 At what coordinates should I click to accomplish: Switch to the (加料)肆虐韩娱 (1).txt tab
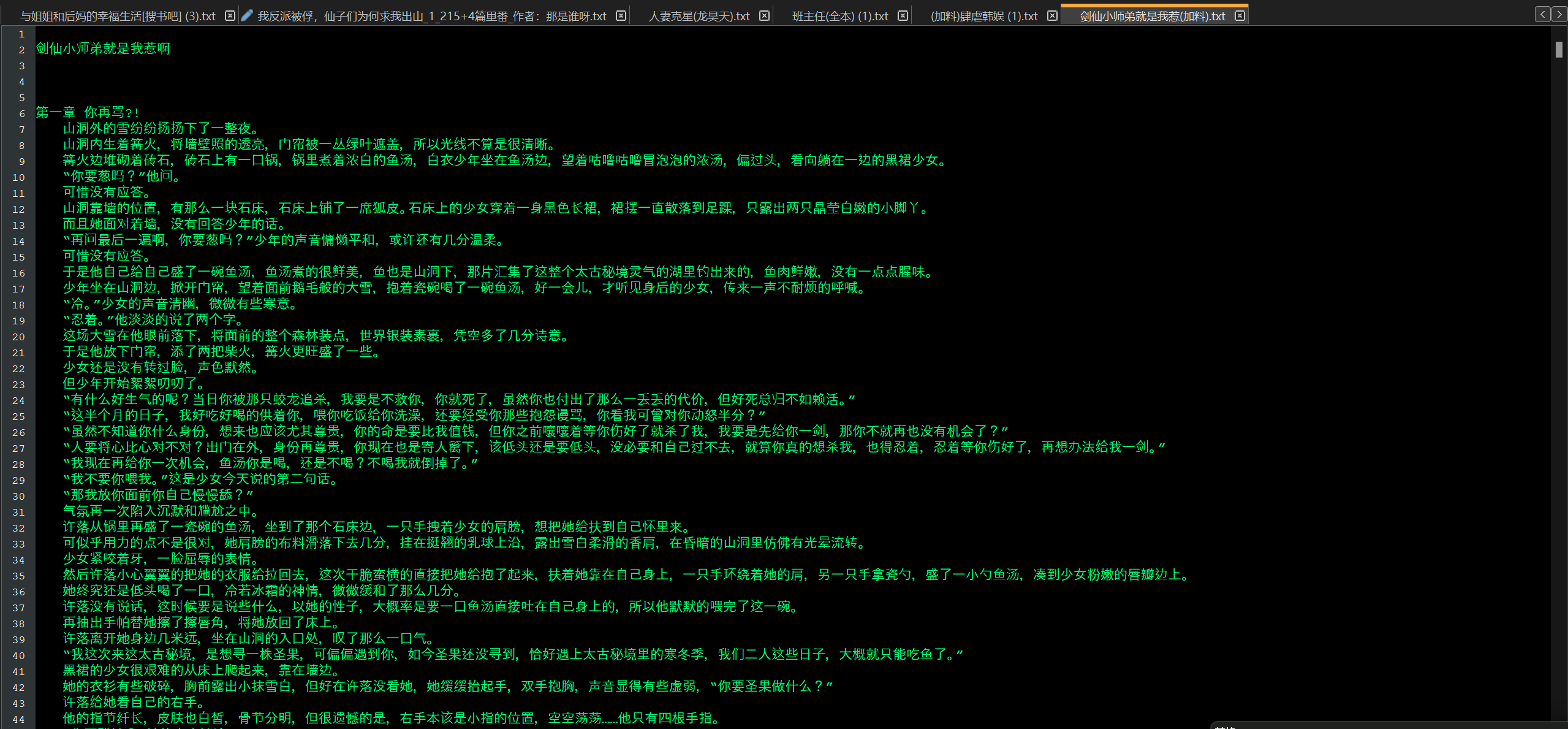tap(983, 17)
